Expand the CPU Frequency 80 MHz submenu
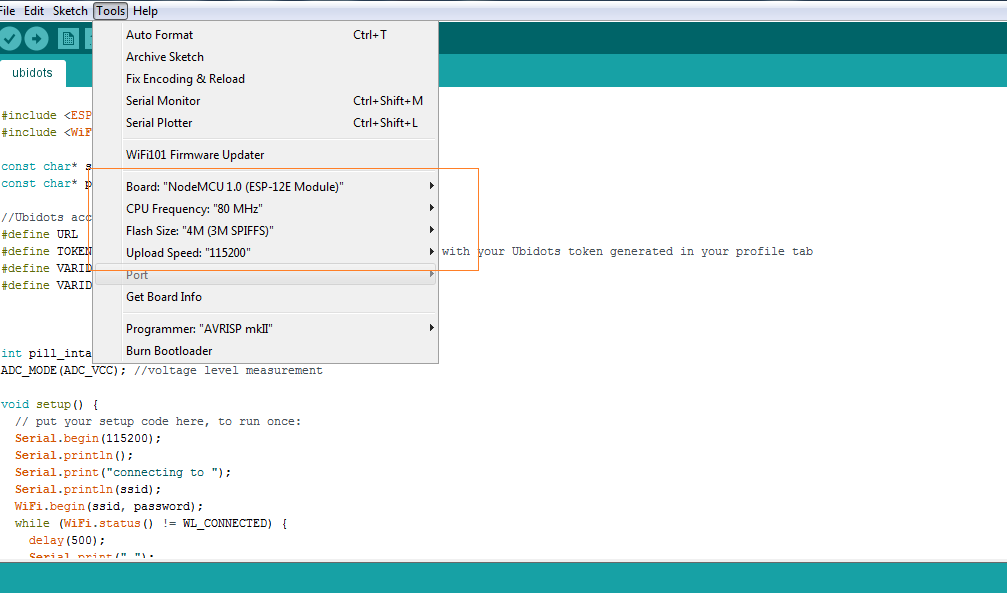 pyautogui.click(x=266, y=208)
